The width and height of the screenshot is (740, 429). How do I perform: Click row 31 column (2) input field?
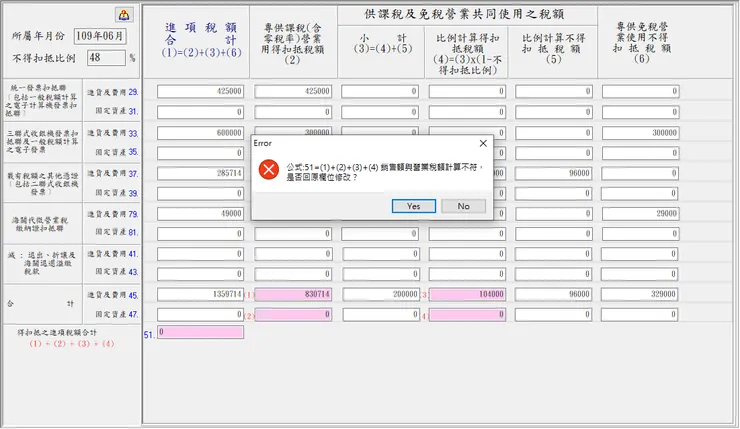pos(293,112)
